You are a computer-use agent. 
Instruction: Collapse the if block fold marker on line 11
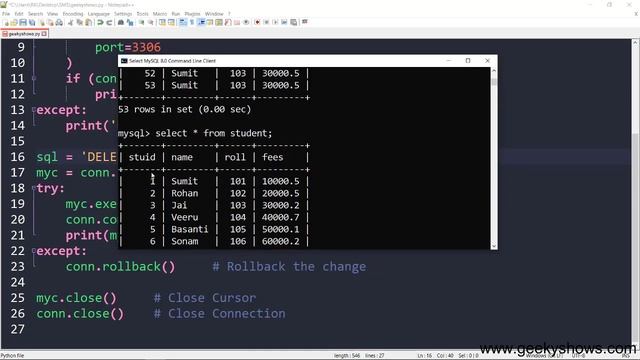click(x=34, y=78)
